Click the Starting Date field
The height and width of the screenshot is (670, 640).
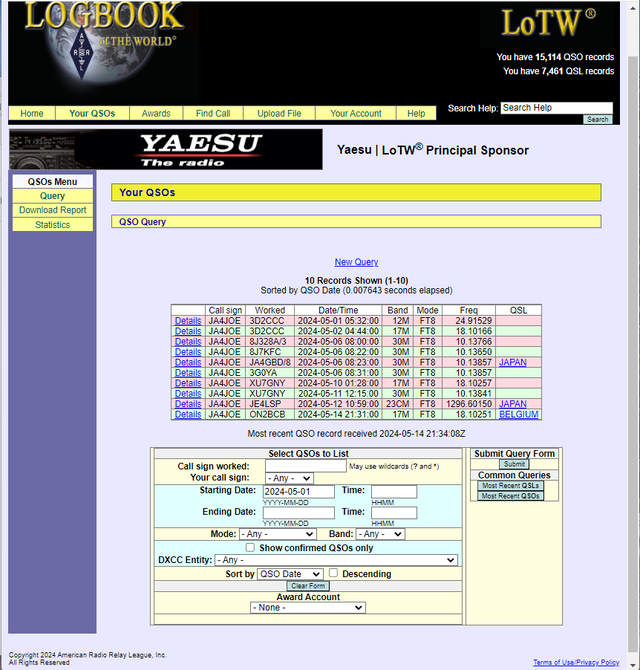tap(299, 491)
